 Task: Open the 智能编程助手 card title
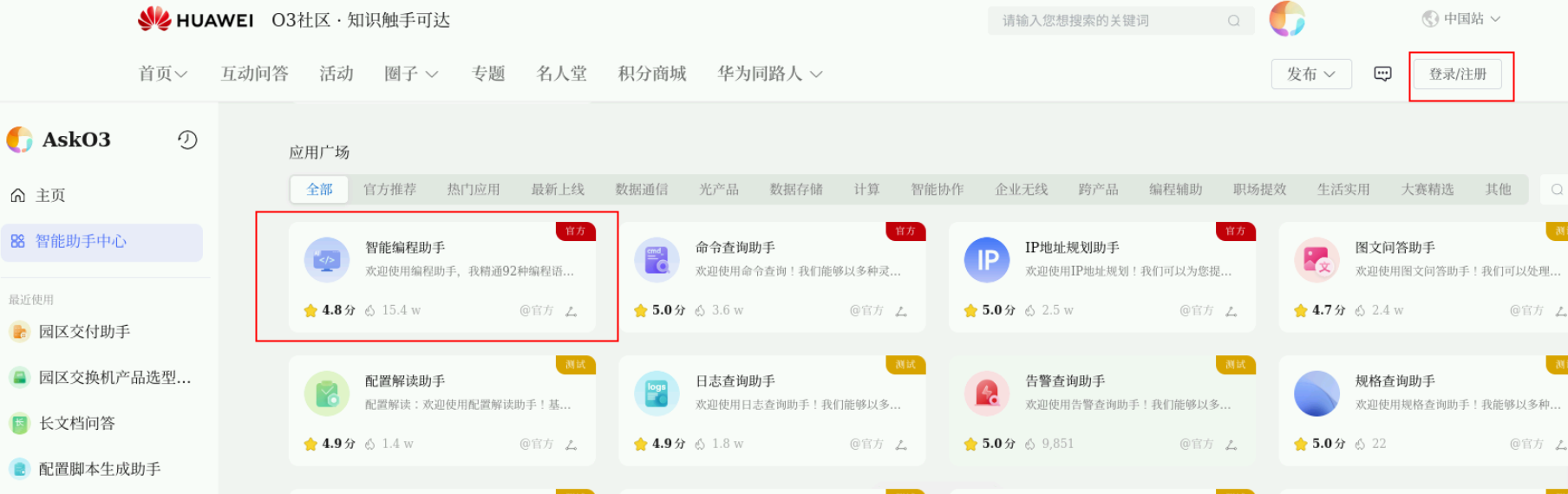point(405,247)
